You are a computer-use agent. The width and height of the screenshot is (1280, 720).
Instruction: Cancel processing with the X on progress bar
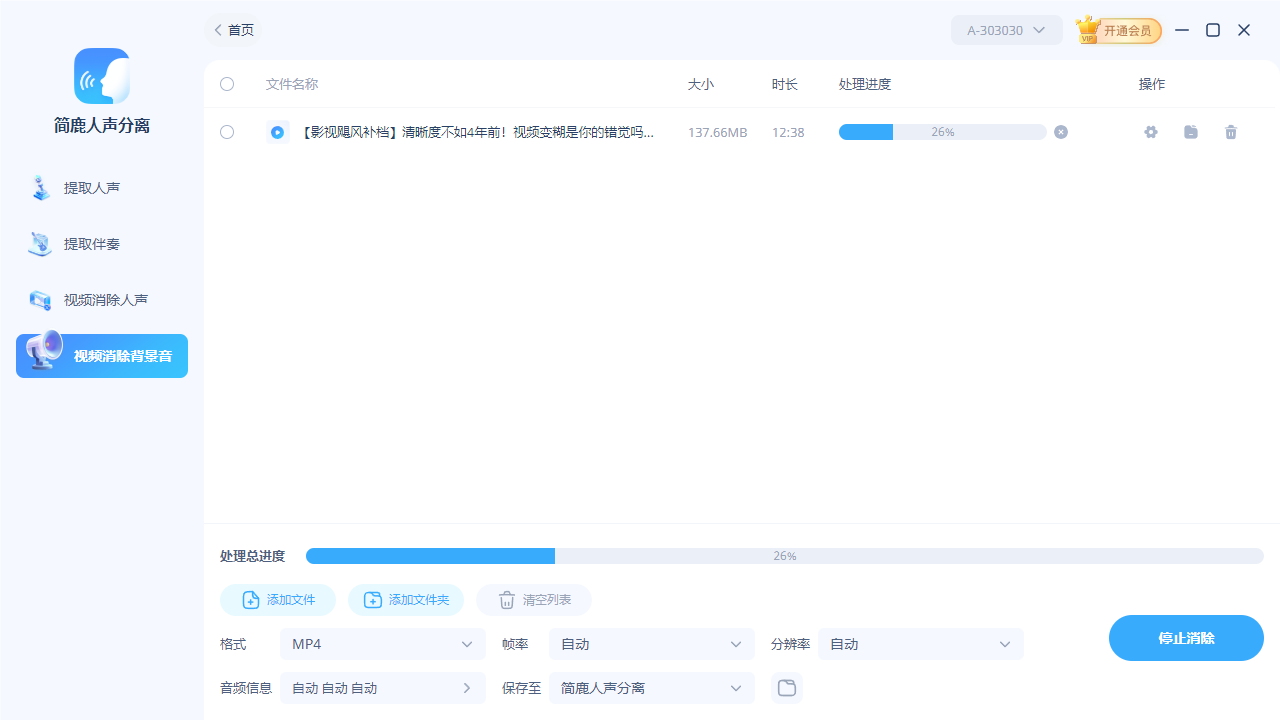1060,131
